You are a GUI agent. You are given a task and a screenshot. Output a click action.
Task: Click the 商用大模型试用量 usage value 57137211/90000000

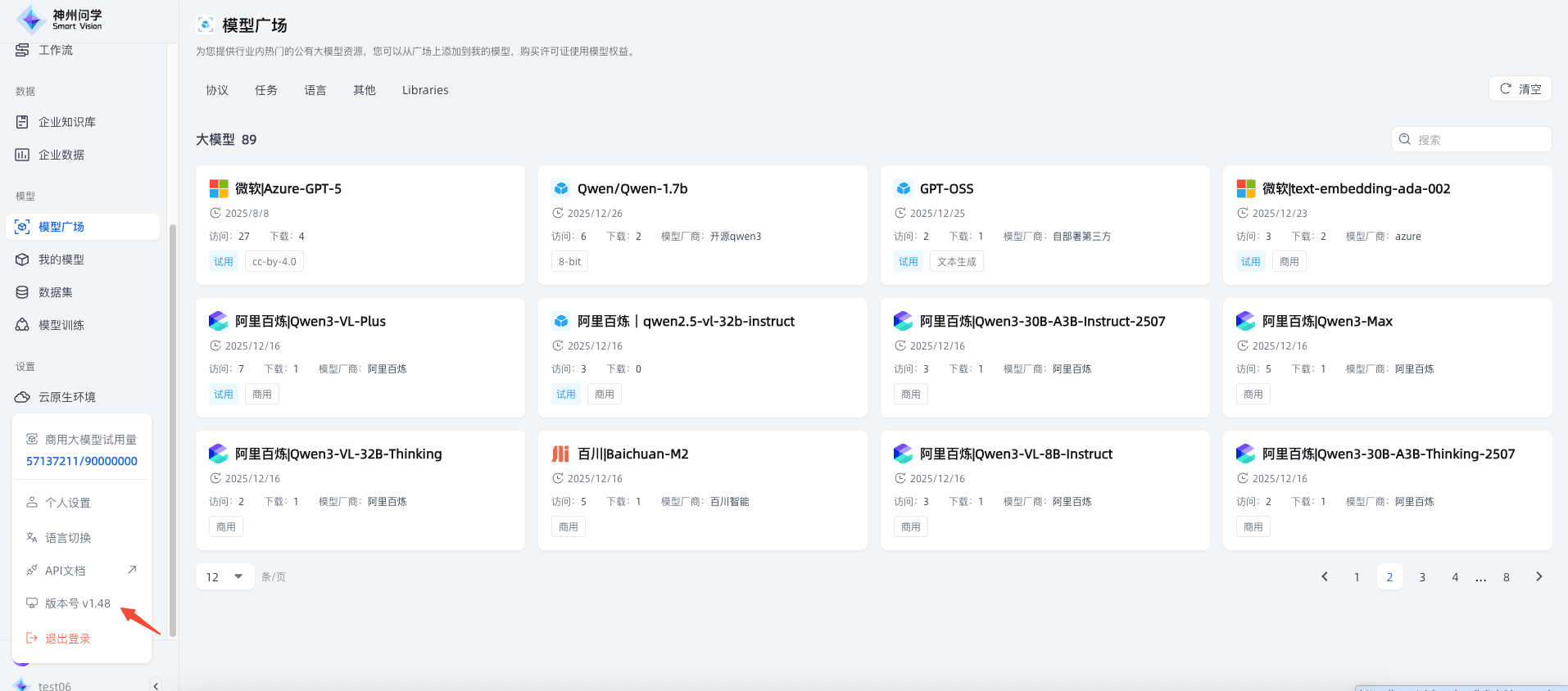[x=82, y=461]
